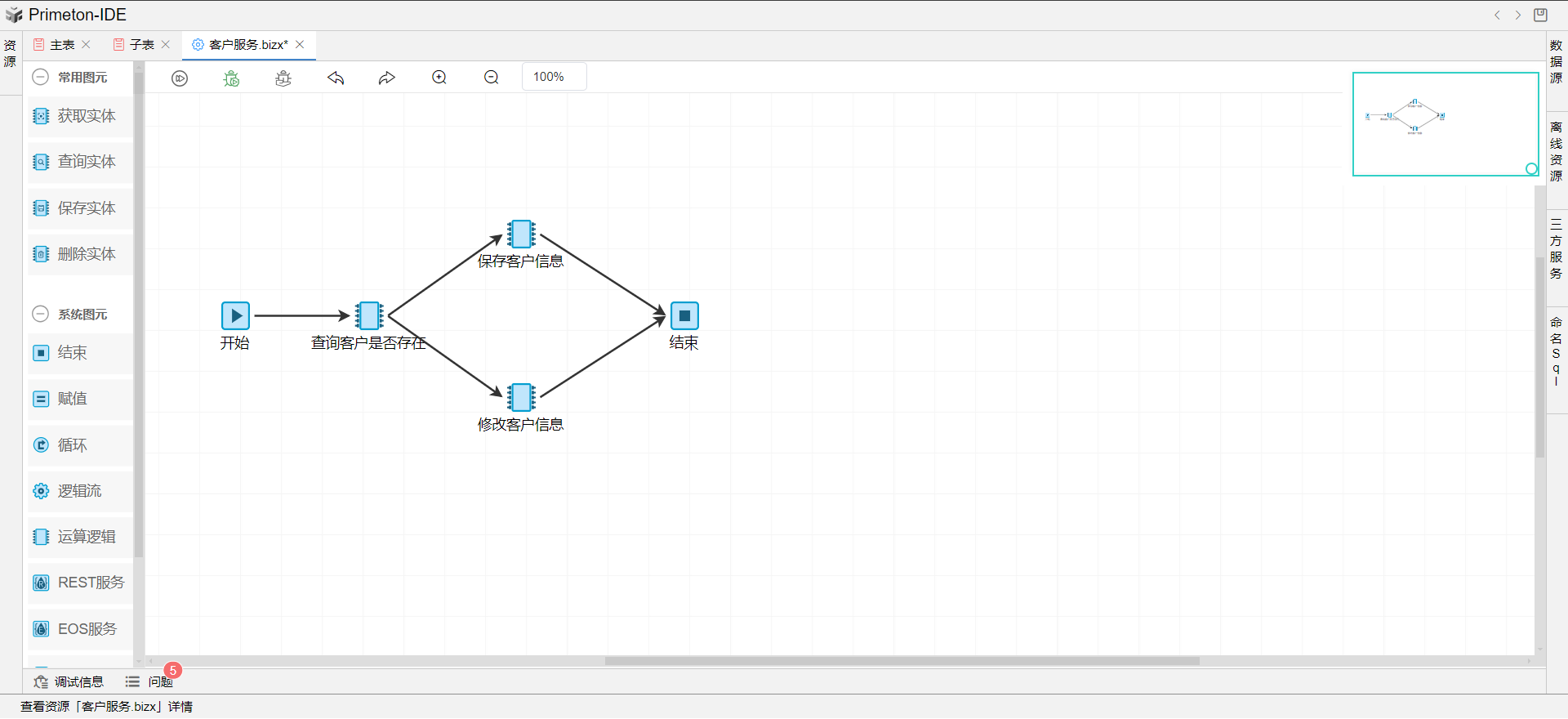This screenshot has height=719, width=1568.
Task: Collapse the 系统图元 palette group
Action: coord(40,315)
